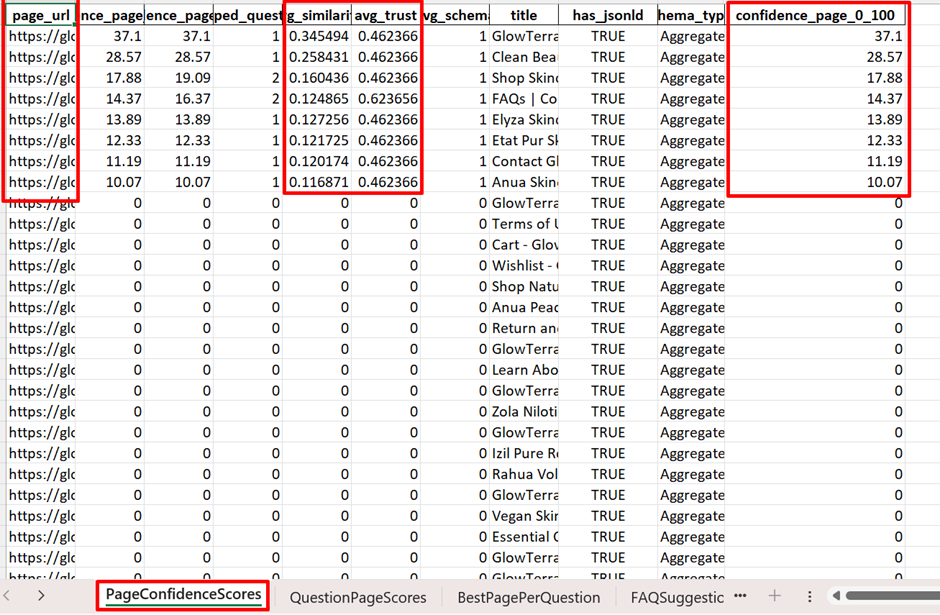Select the BestPagePerQuestion sheet tab
This screenshot has height=615, width=940.
point(528,597)
